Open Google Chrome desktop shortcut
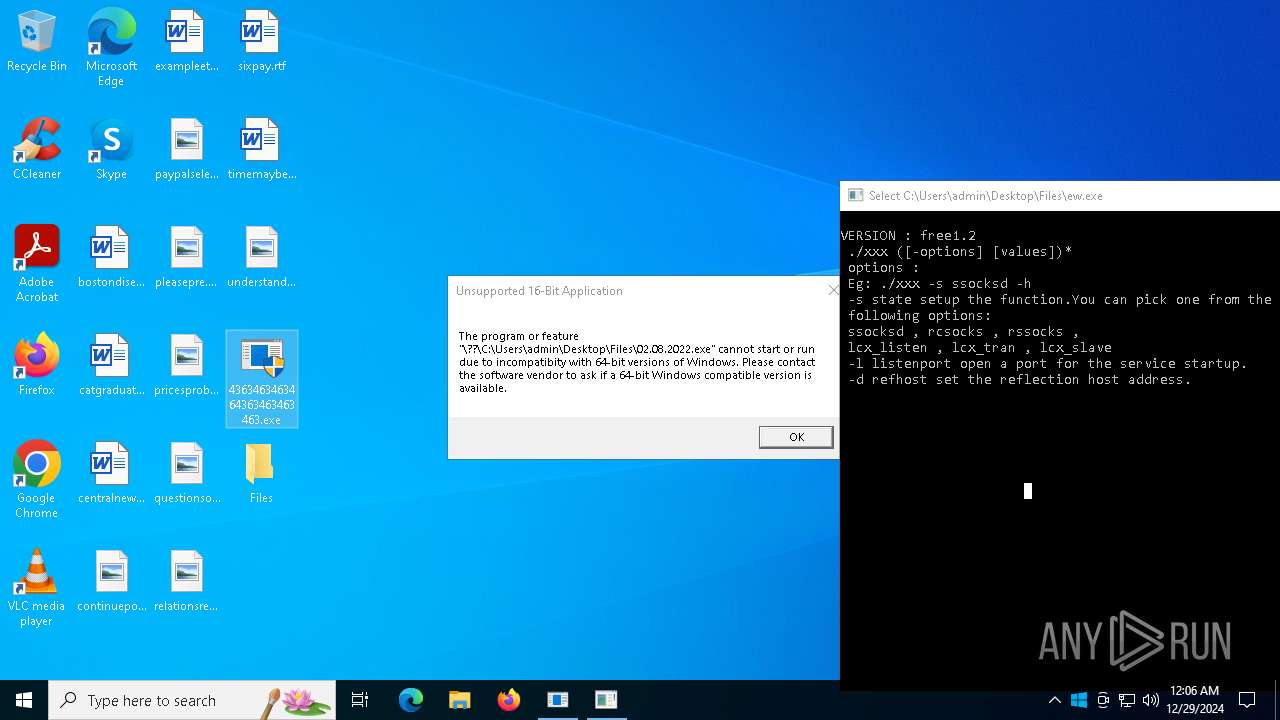Image resolution: width=1280 pixels, height=720 pixels. click(37, 480)
